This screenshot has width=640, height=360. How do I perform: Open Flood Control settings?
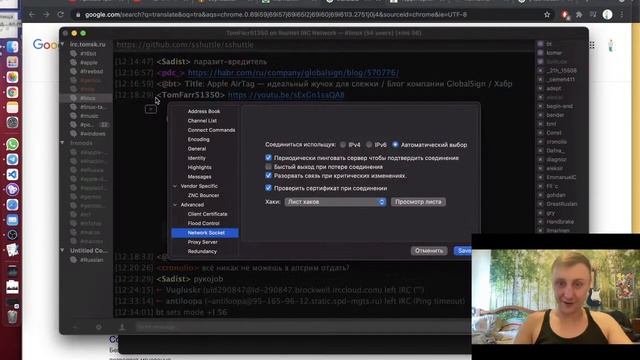coord(203,224)
